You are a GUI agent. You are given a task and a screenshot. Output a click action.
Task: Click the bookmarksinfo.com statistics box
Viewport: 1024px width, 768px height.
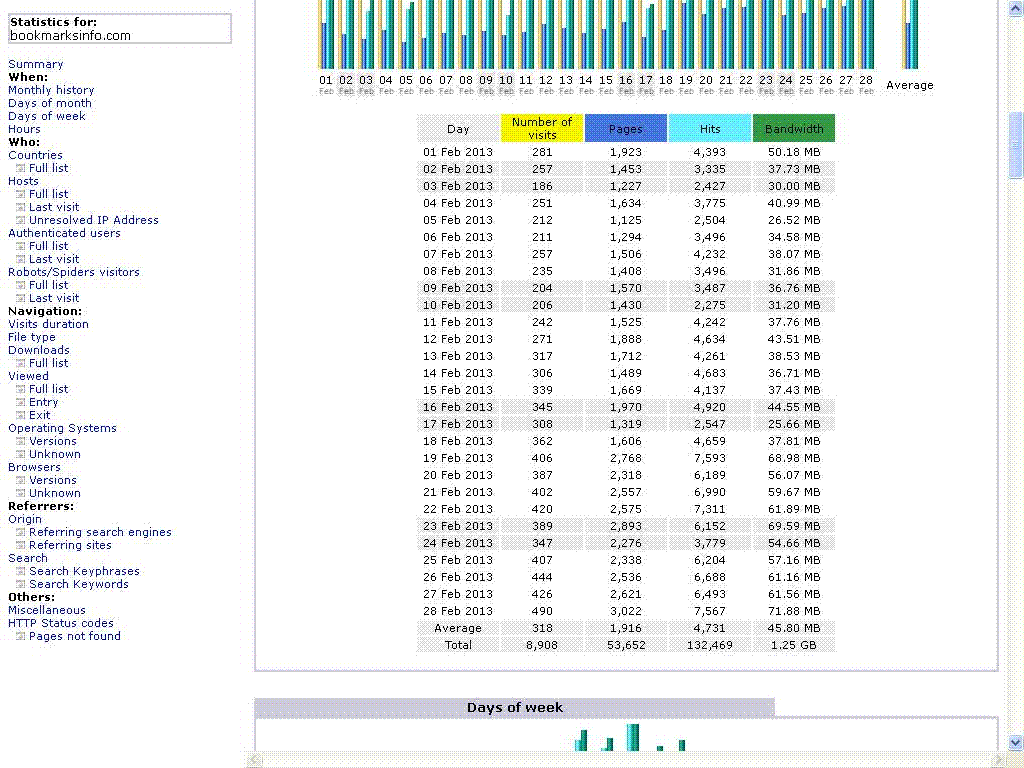pyautogui.click(x=120, y=29)
